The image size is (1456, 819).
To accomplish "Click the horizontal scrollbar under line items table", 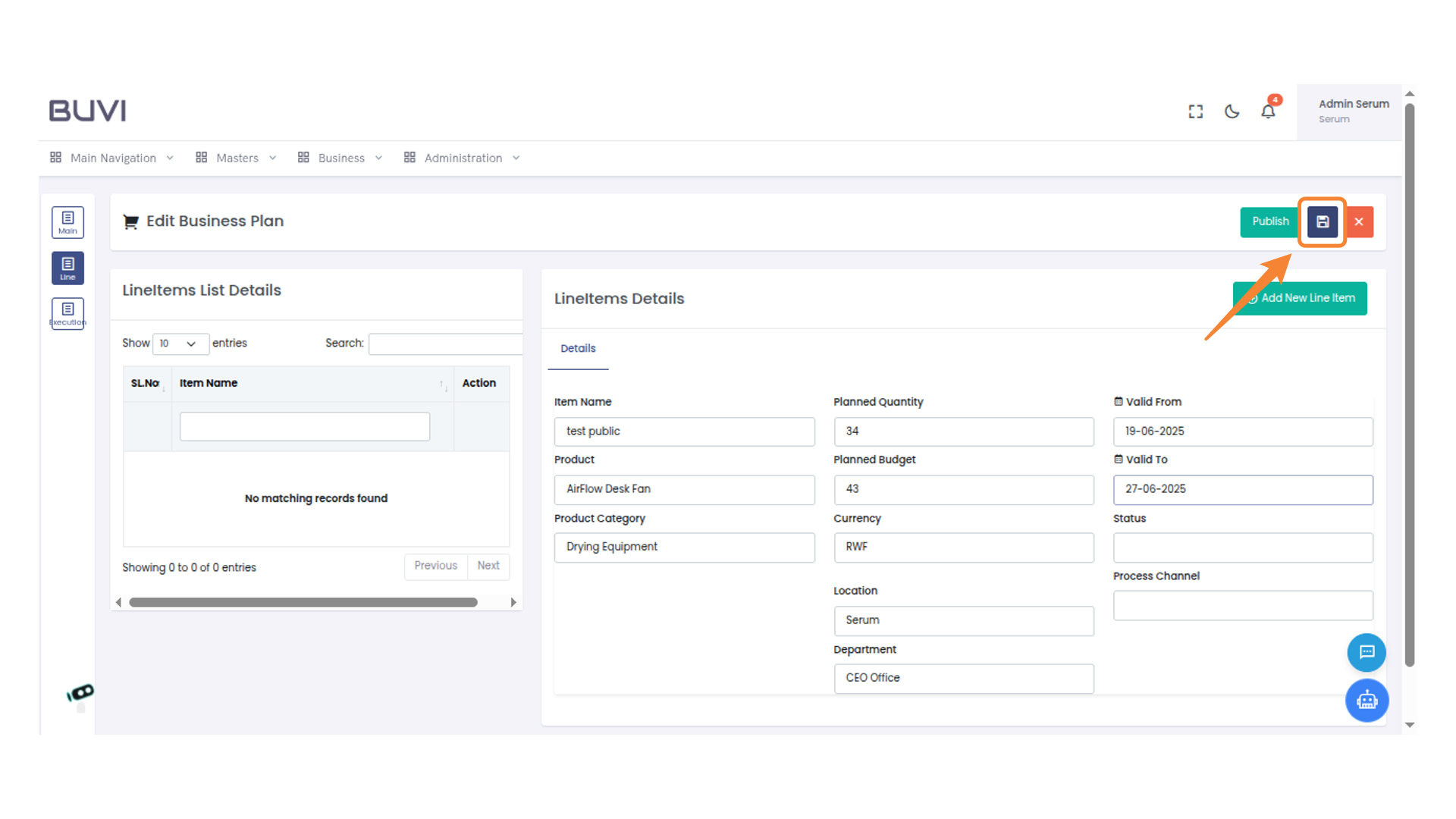I will (x=303, y=602).
